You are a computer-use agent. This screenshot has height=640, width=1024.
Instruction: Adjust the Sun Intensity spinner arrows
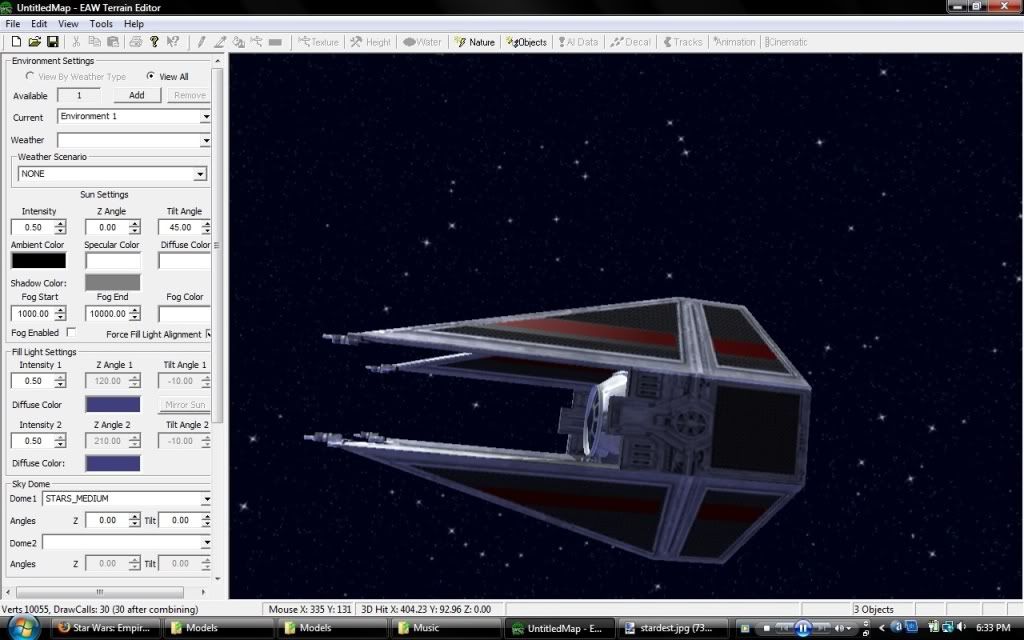[60, 227]
